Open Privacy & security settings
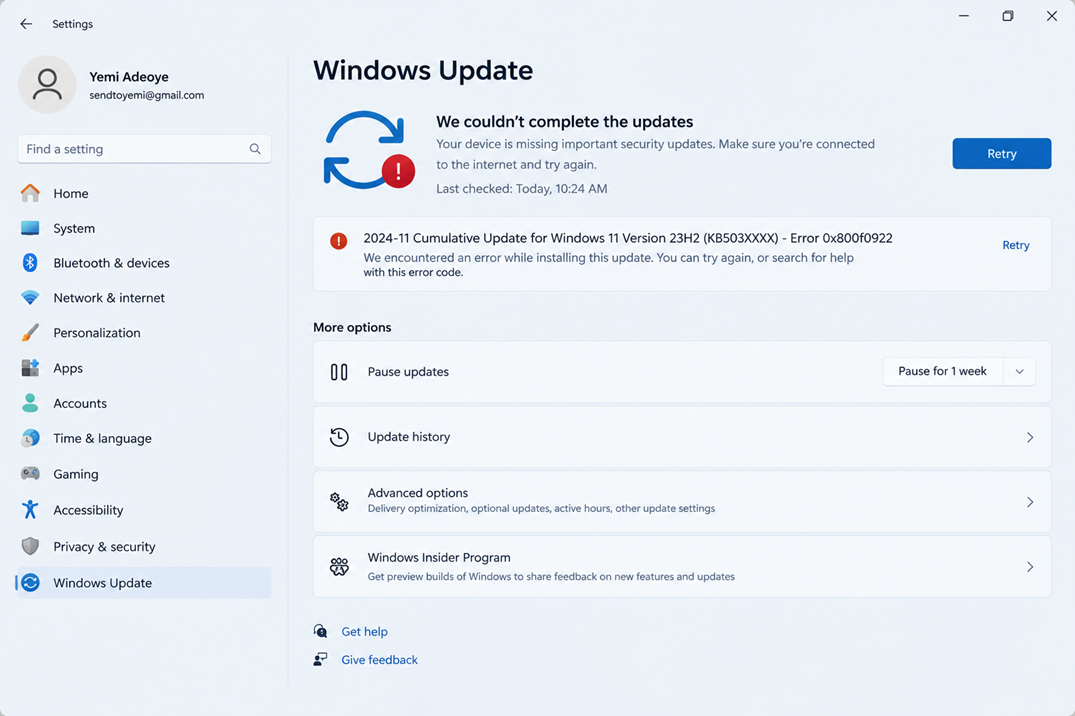Screen dimensions: 1075x716 pyautogui.click(x=144, y=547)
